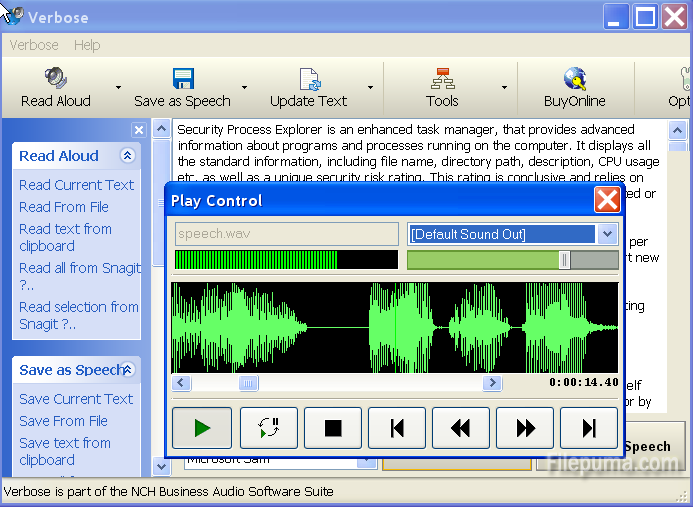This screenshot has height=507, width=693.
Task: Click the playback volume slider handle
Action: (564, 260)
